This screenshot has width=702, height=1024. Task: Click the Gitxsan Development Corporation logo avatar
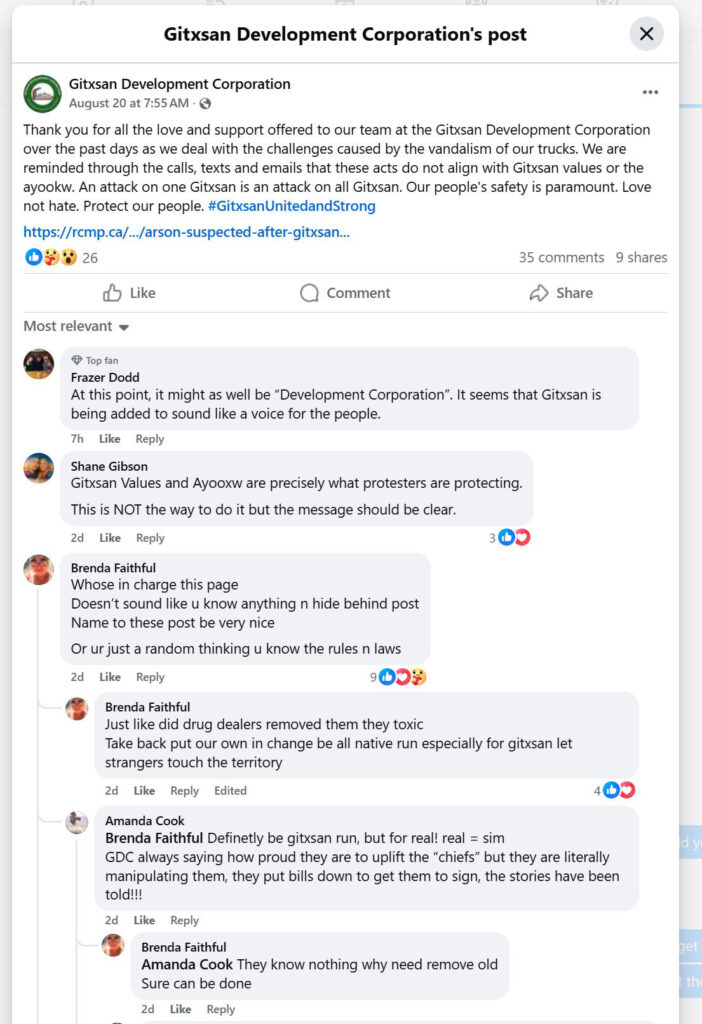42,93
